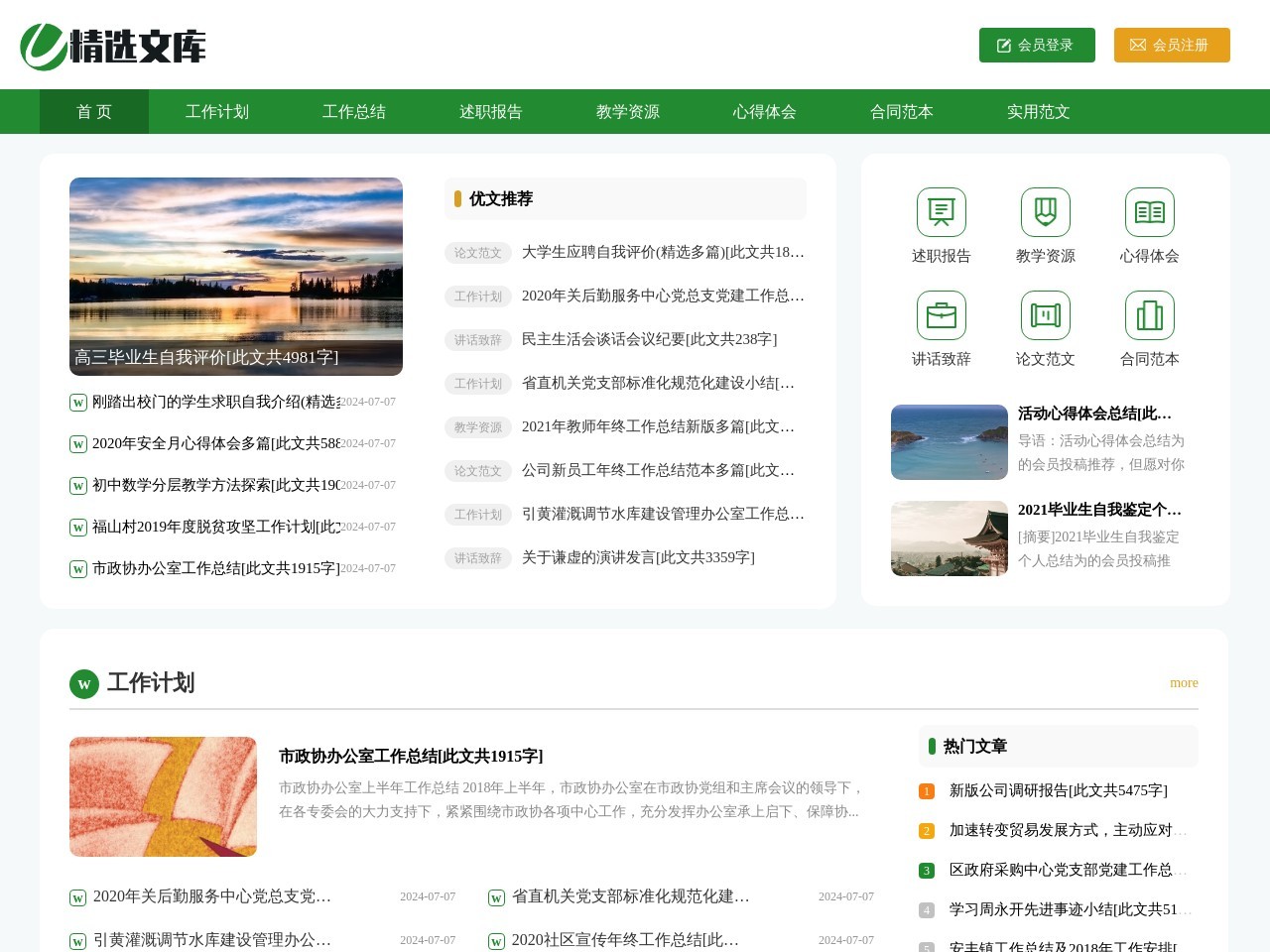The image size is (1270, 952).
Task: Click the 会员注册 registration button
Action: pyautogui.click(x=1172, y=45)
